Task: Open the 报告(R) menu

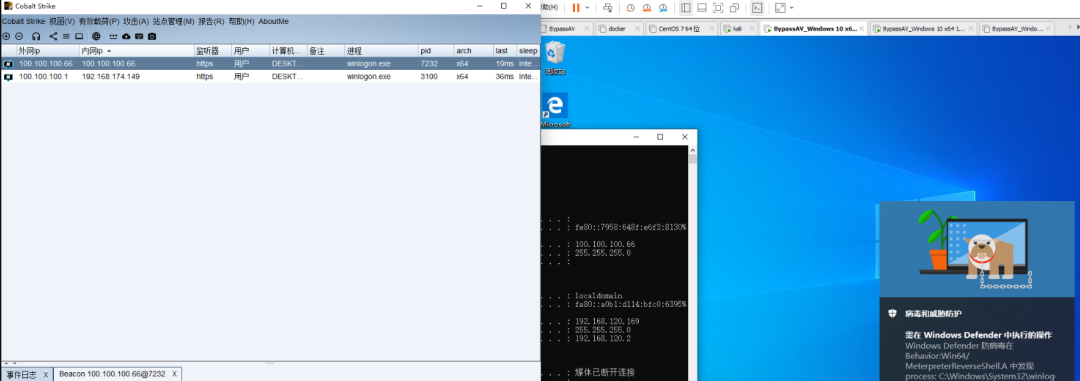Action: [x=211, y=21]
